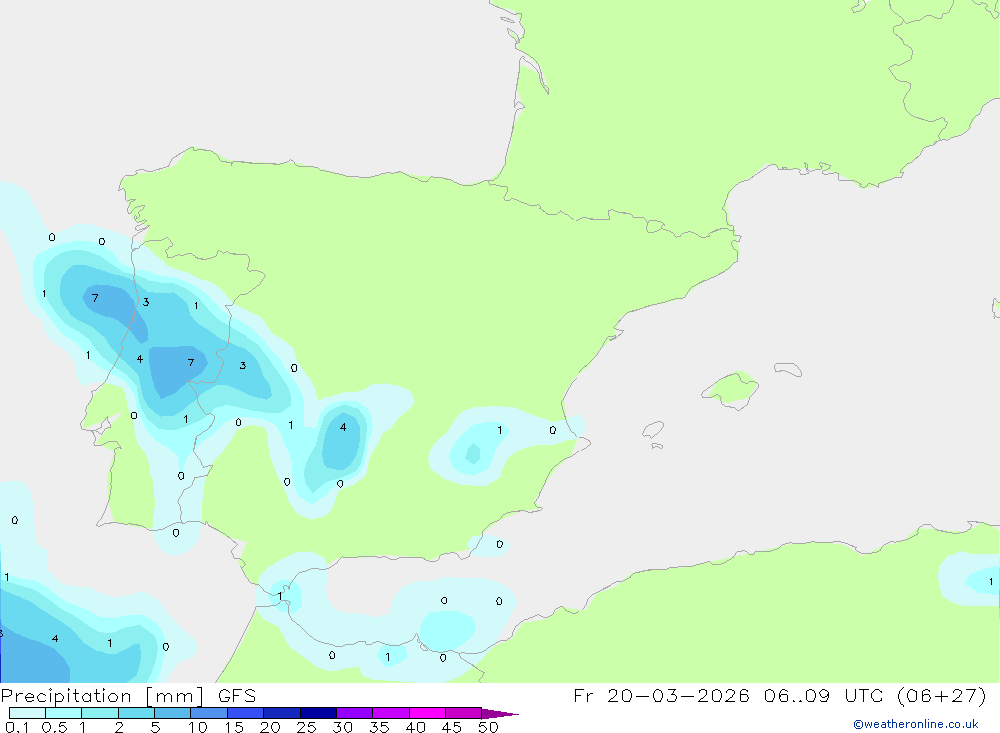Click the "15" legend scale label
This screenshot has height=733, width=1000.
tap(234, 727)
